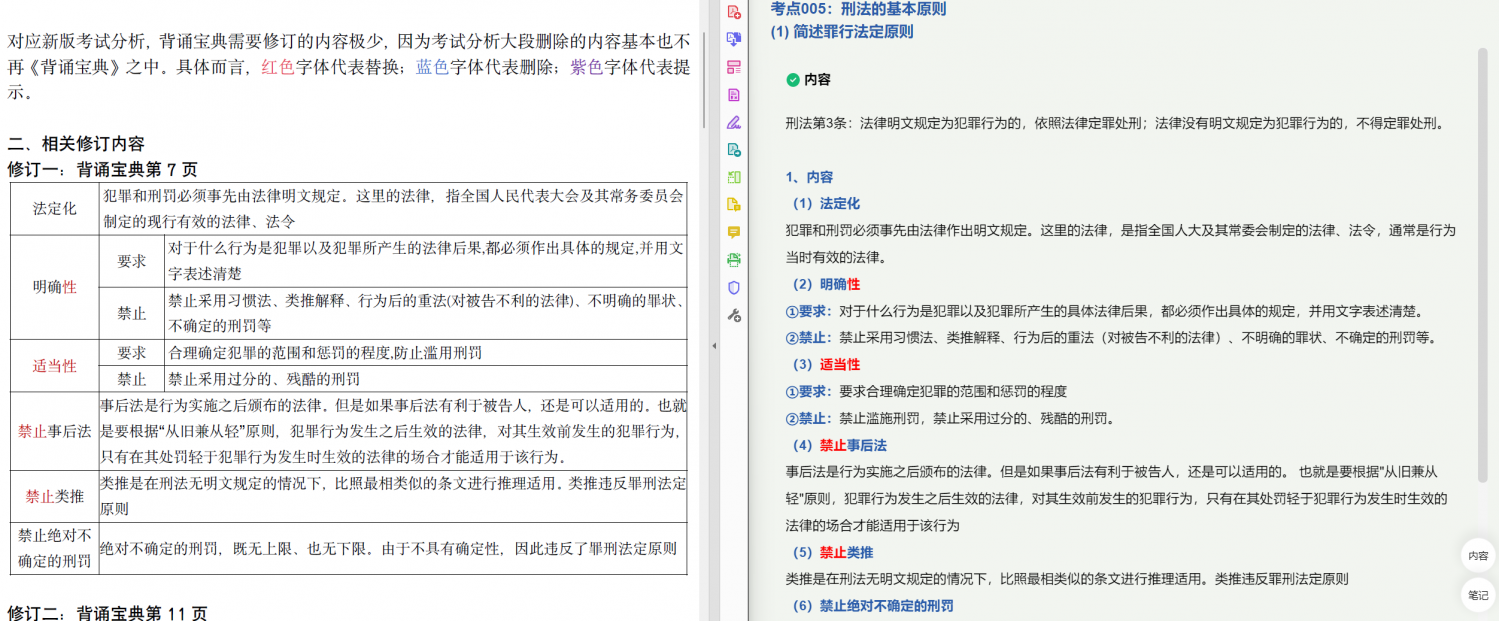Select the pink page layout tool icon
Image resolution: width=1499 pixels, height=621 pixels.
click(x=734, y=67)
